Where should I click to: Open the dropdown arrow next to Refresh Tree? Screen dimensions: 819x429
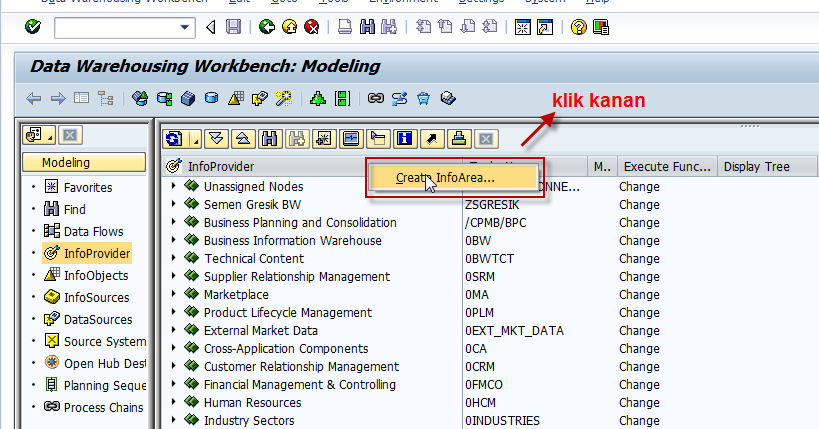(x=195, y=139)
